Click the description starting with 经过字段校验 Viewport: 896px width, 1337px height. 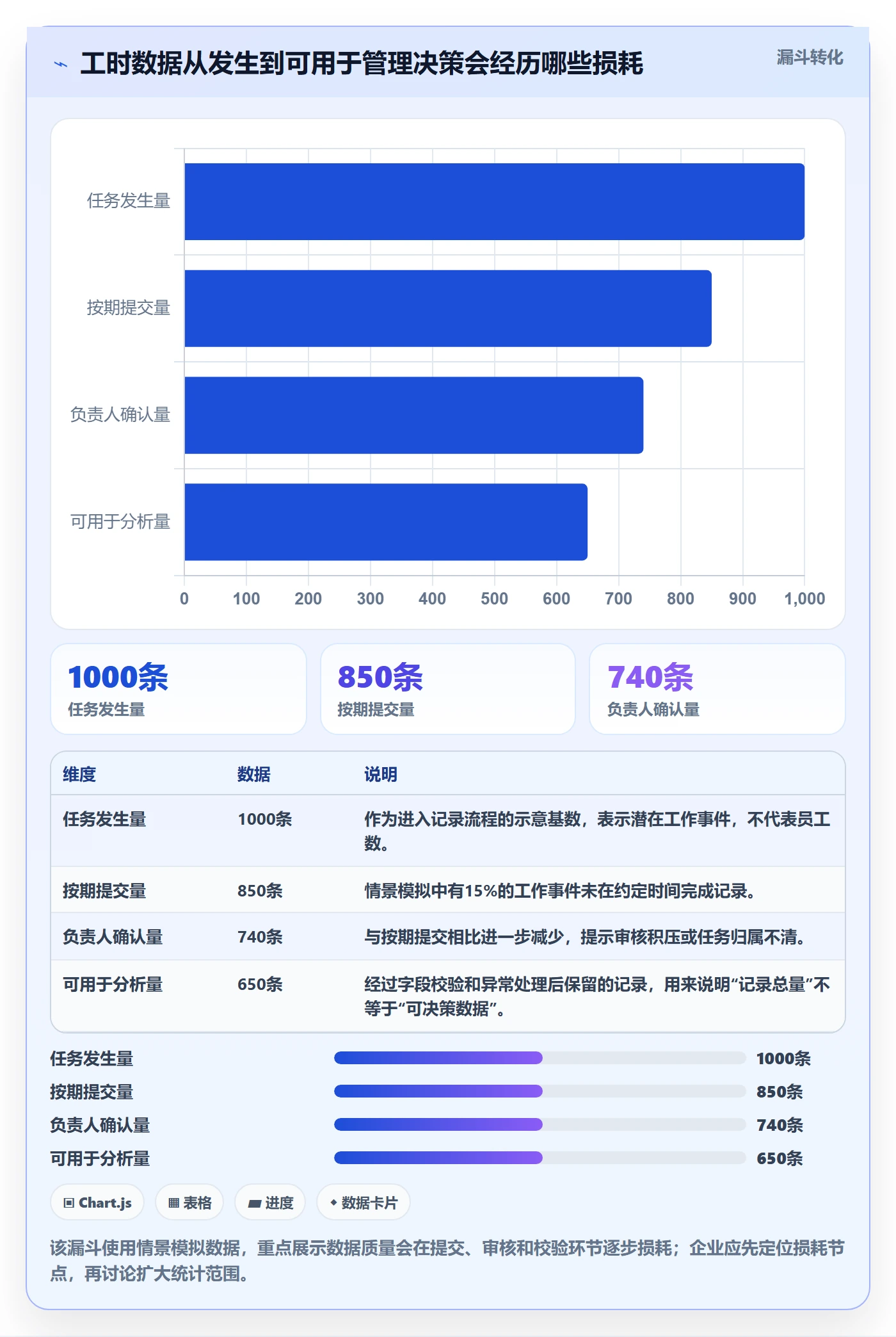click(597, 996)
